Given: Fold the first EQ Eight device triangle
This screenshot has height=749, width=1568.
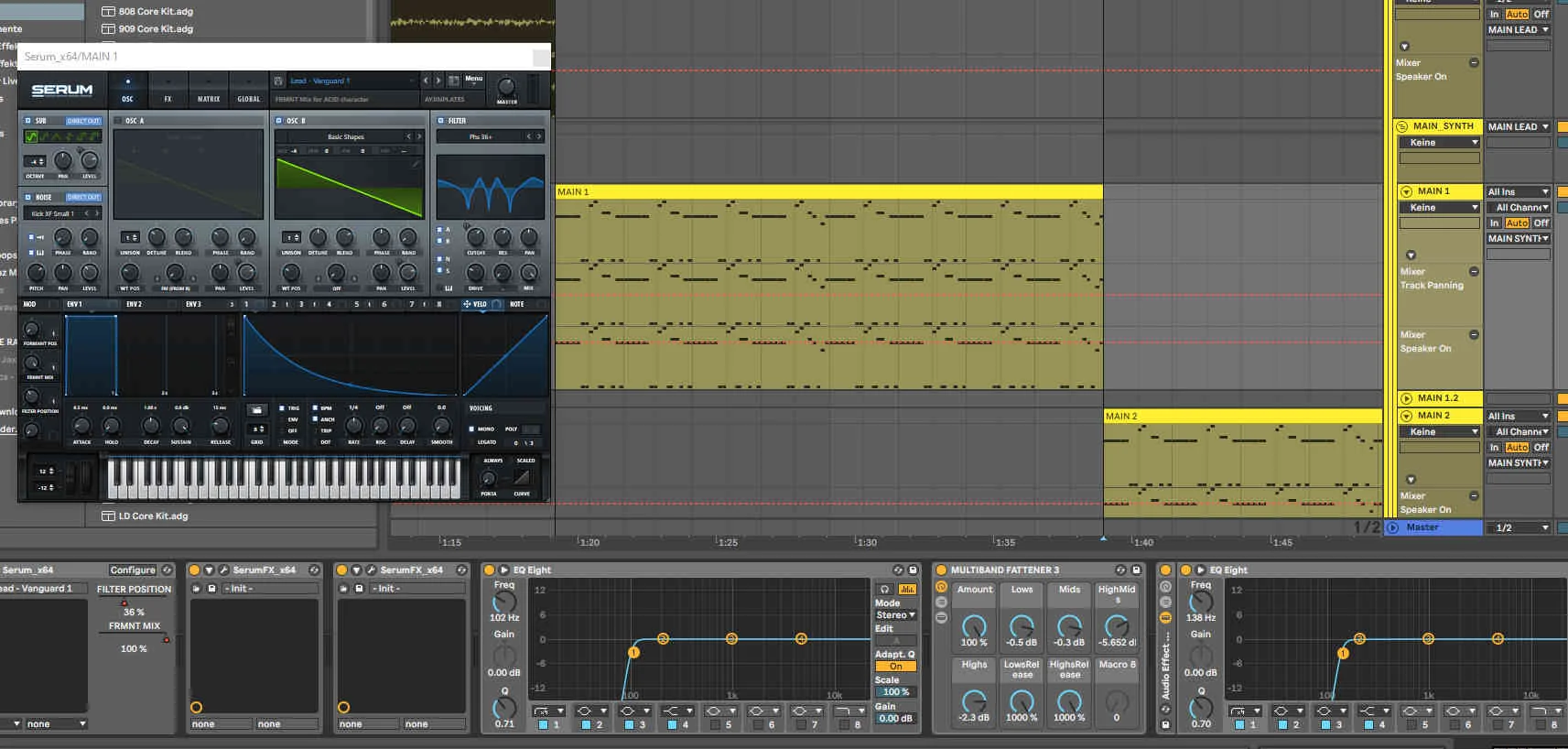Looking at the screenshot, I should 503,570.
